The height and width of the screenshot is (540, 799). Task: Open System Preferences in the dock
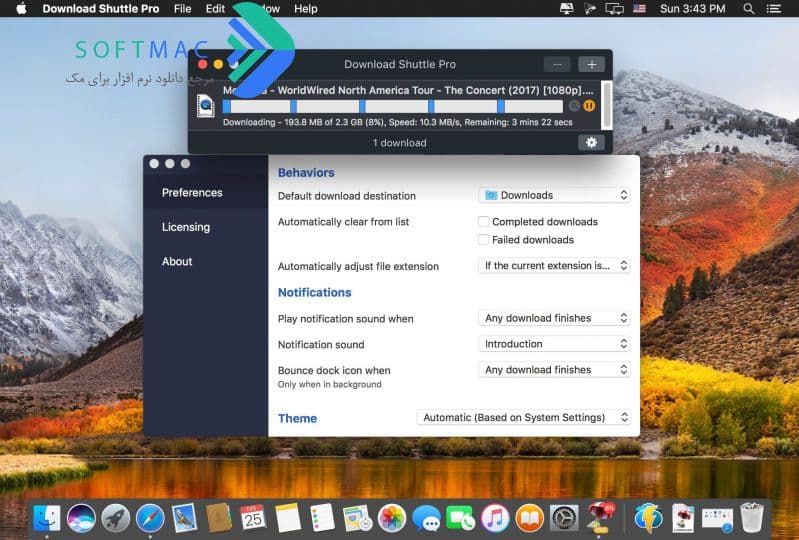(564, 519)
